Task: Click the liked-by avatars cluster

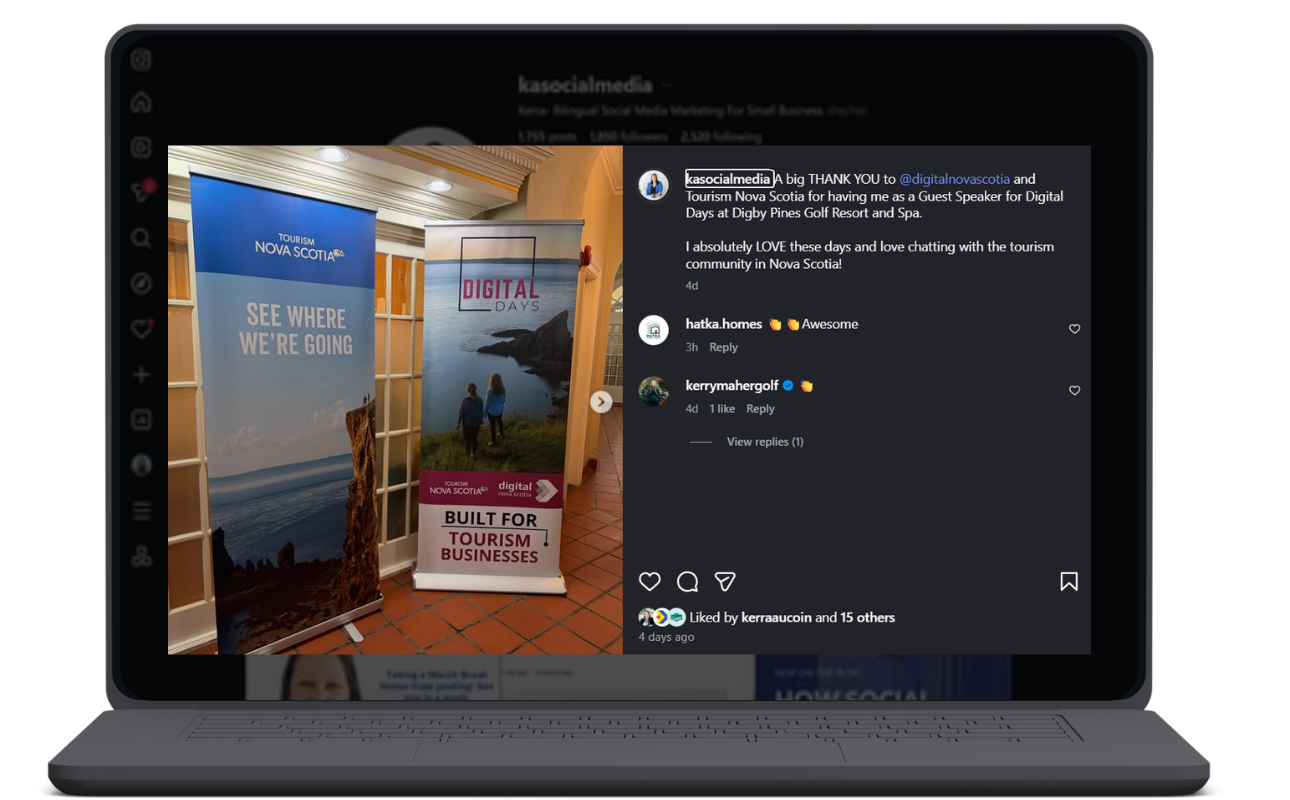Action: 662,618
